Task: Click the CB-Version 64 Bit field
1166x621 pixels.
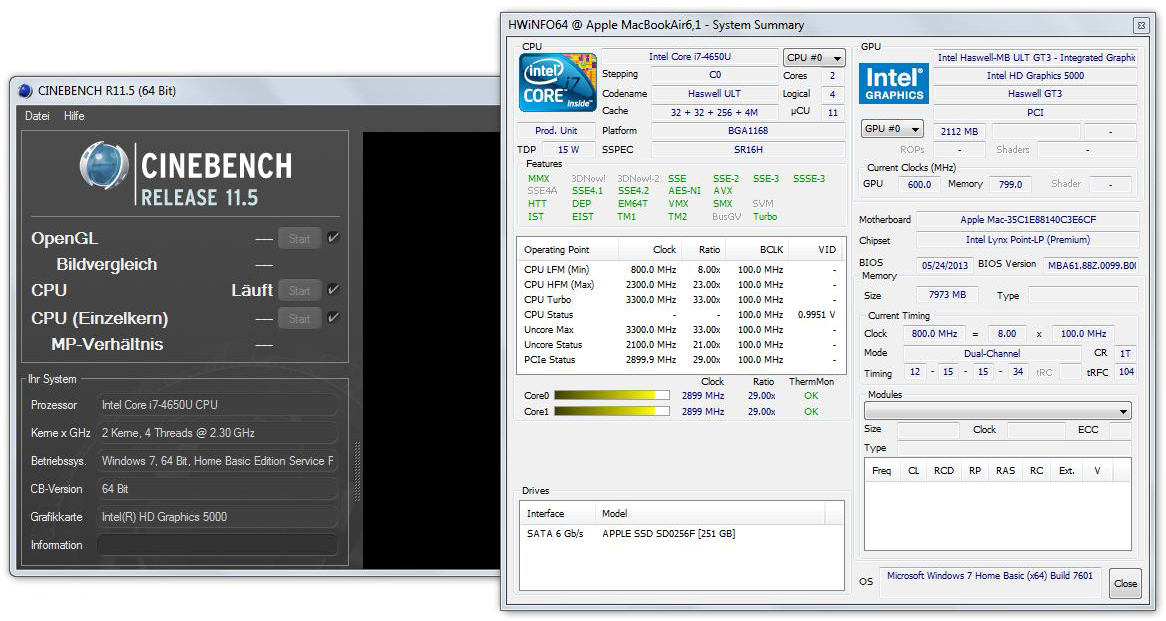Action: pyautogui.click(x=217, y=489)
